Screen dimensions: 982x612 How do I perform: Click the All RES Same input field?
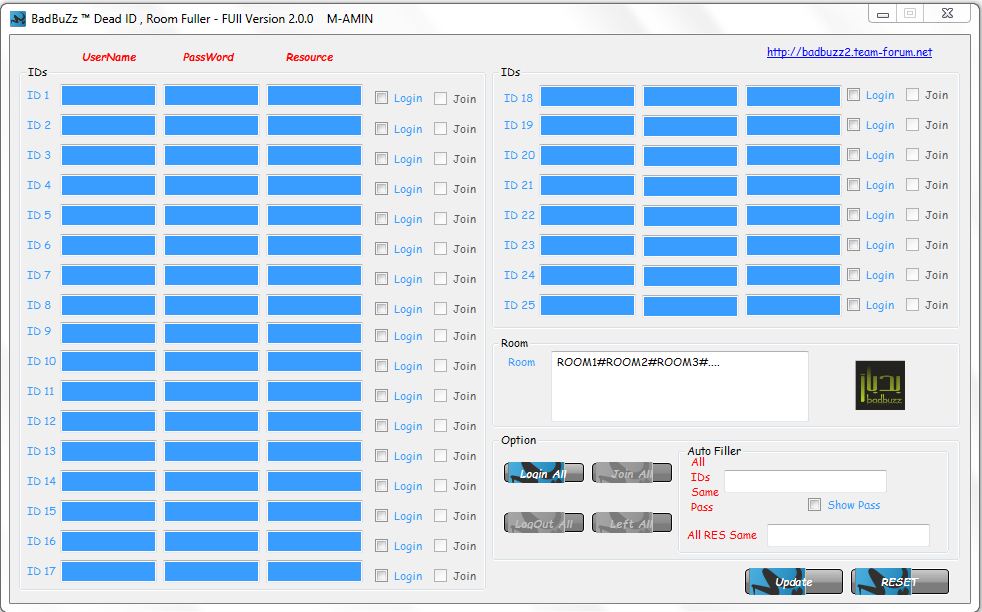pyautogui.click(x=848, y=536)
